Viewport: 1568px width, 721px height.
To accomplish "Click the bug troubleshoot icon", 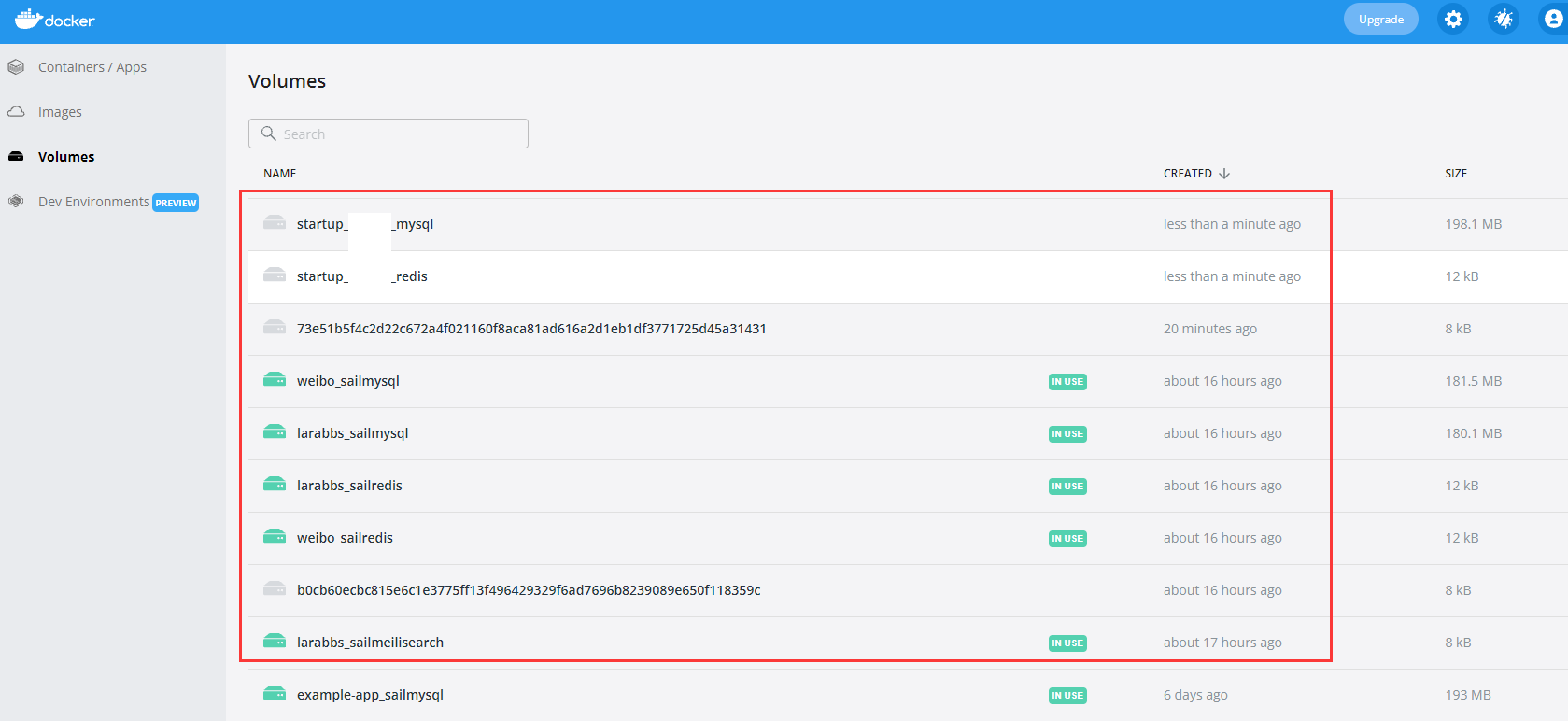I will pyautogui.click(x=1504, y=20).
